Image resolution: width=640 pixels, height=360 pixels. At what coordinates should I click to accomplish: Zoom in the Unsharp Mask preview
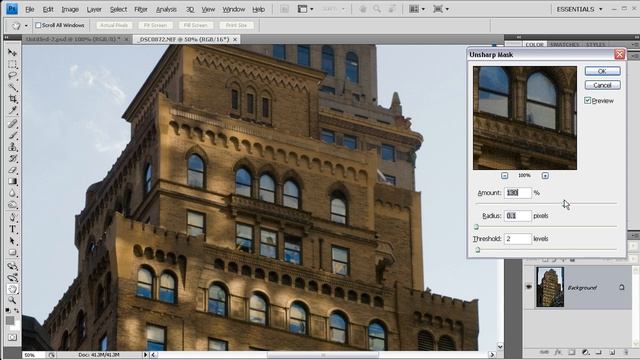click(545, 176)
